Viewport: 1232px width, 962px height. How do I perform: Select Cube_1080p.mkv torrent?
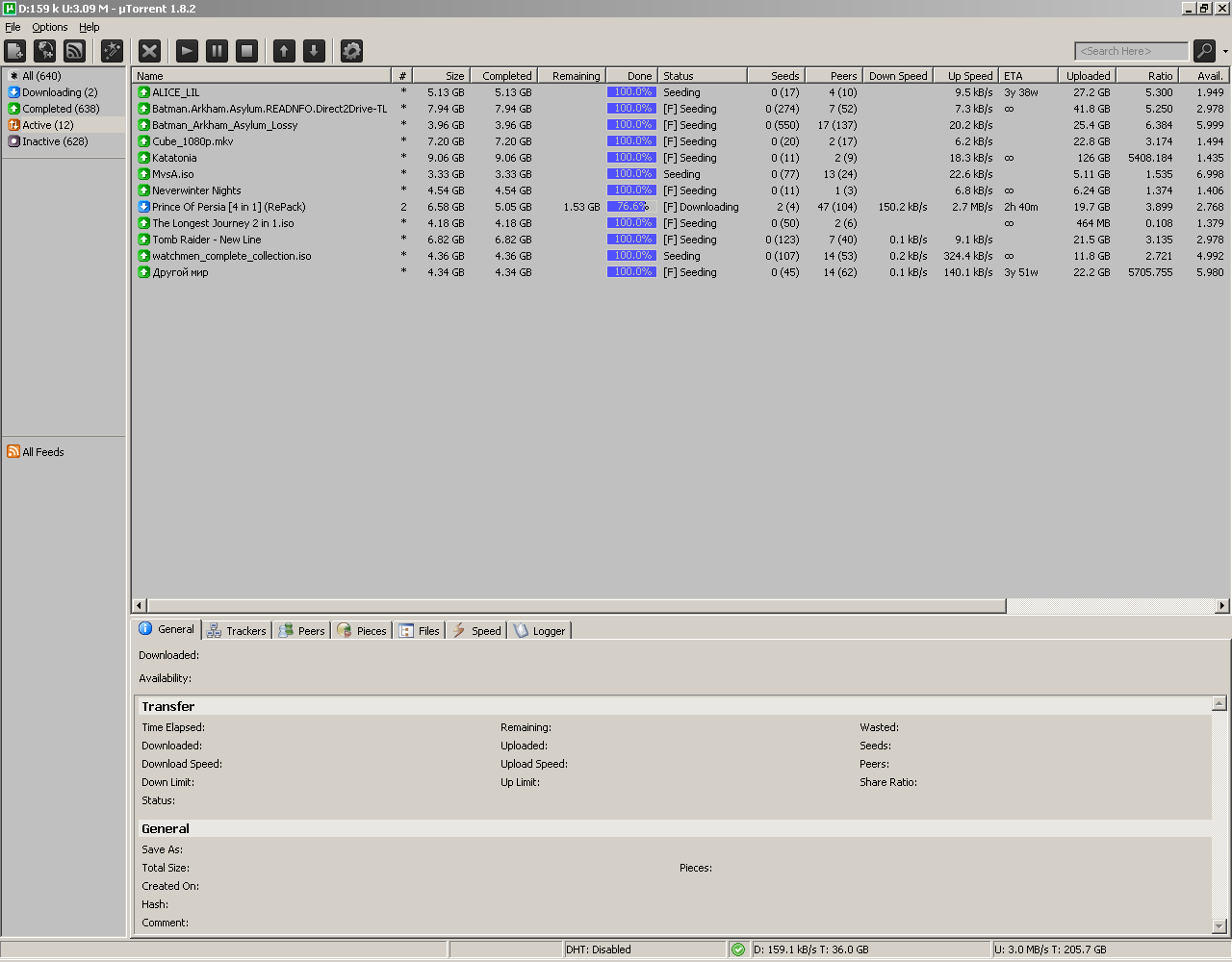coord(680,141)
